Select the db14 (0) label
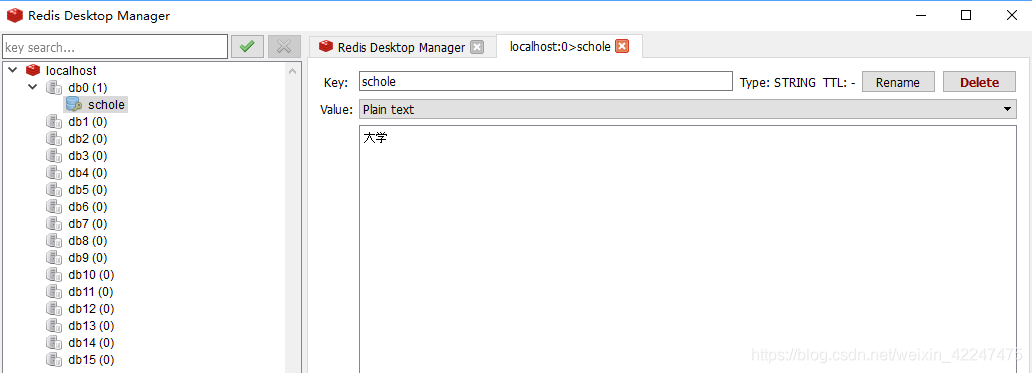The image size is (1032, 373). 91,343
